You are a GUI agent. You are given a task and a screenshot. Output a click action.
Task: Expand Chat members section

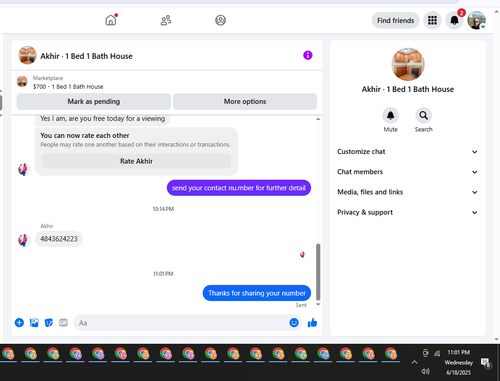(x=407, y=172)
